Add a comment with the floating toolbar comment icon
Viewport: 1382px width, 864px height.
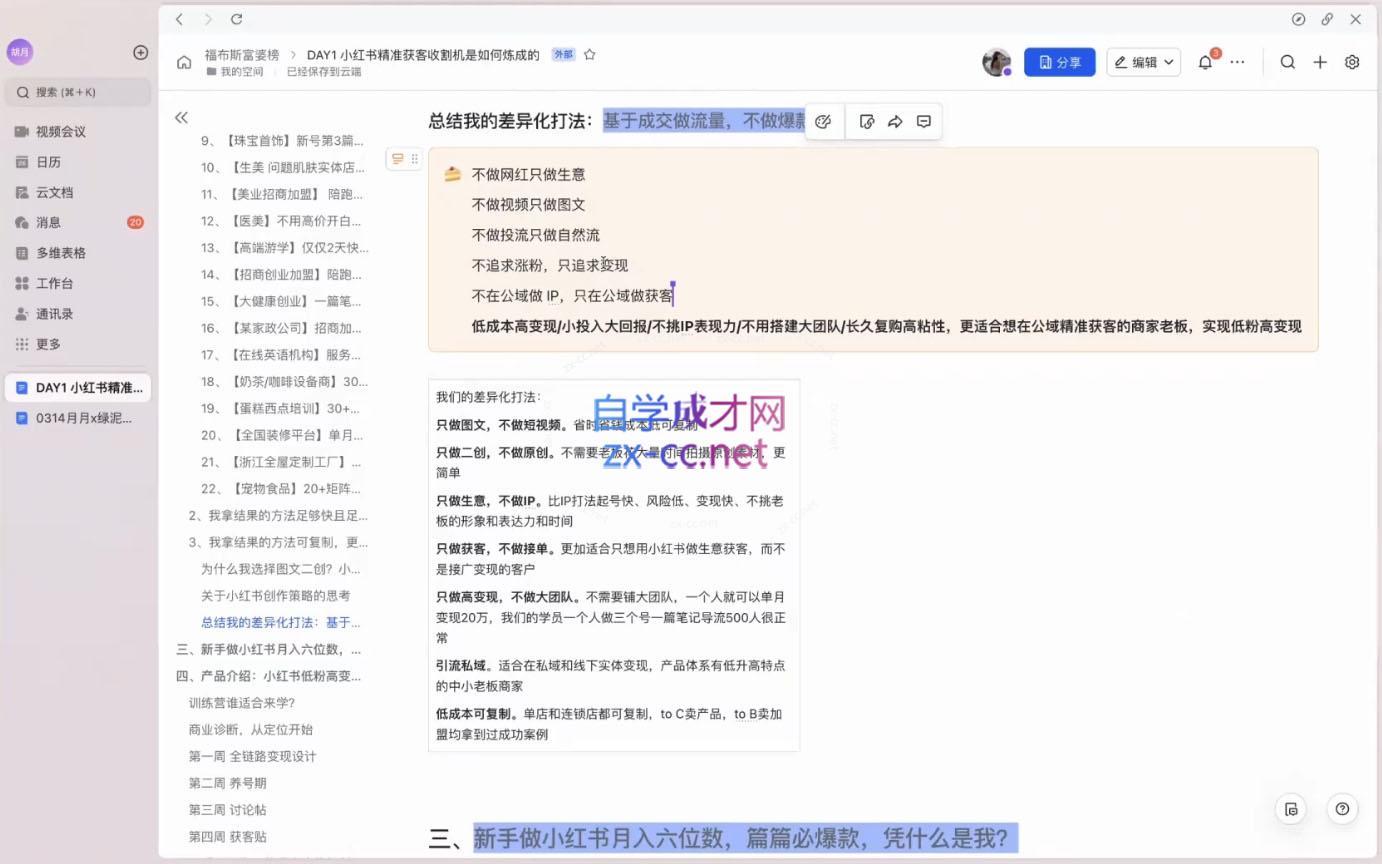pyautogui.click(x=923, y=121)
